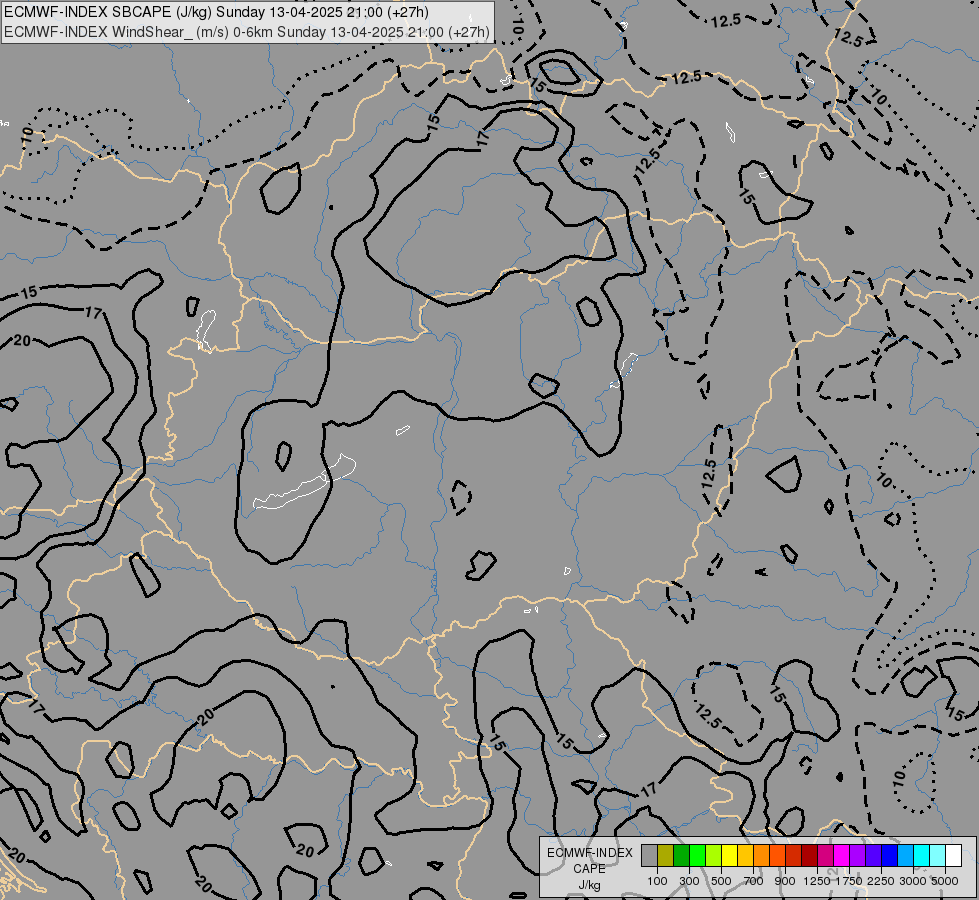Select the dark green legend swatch
Viewport: 979px width, 900px height.
coord(682,855)
